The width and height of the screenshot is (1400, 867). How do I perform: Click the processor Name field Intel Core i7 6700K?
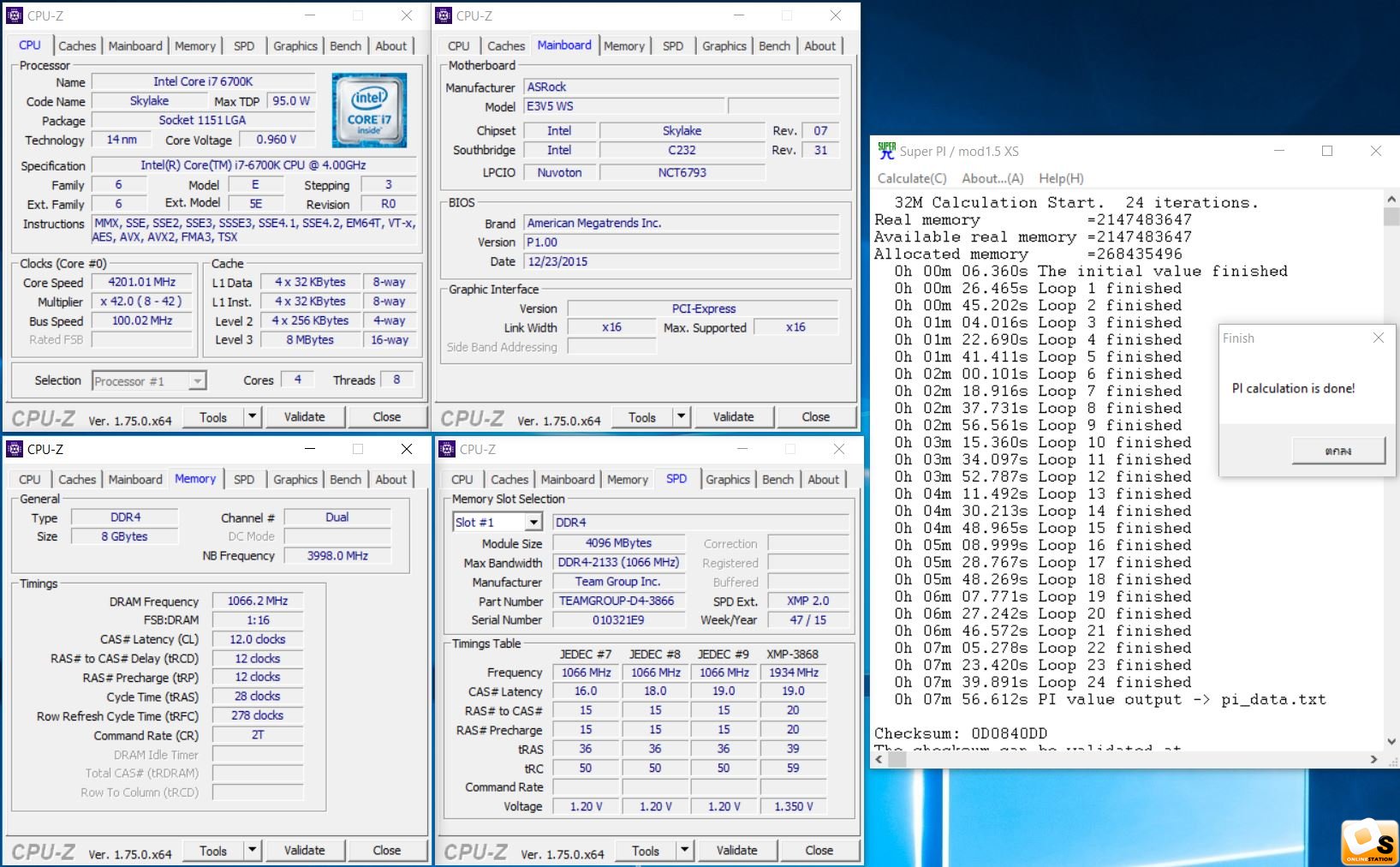[x=203, y=81]
